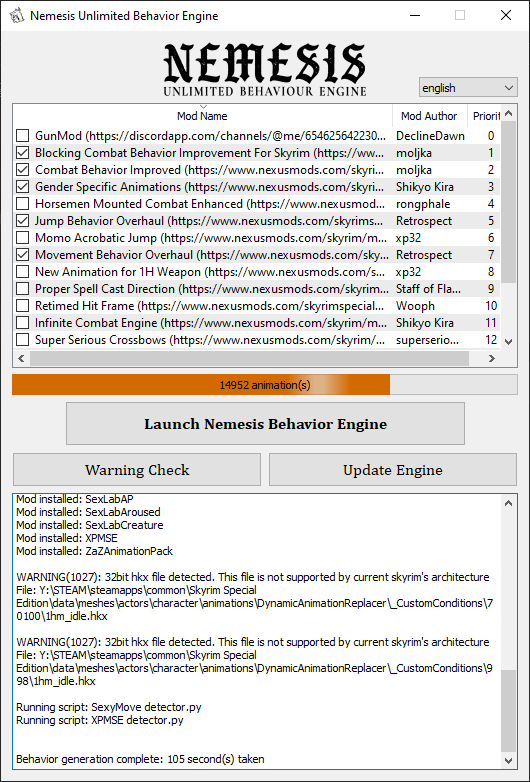The height and width of the screenshot is (782, 530).
Task: Enable the GunMod checkbox
Action: point(22,136)
